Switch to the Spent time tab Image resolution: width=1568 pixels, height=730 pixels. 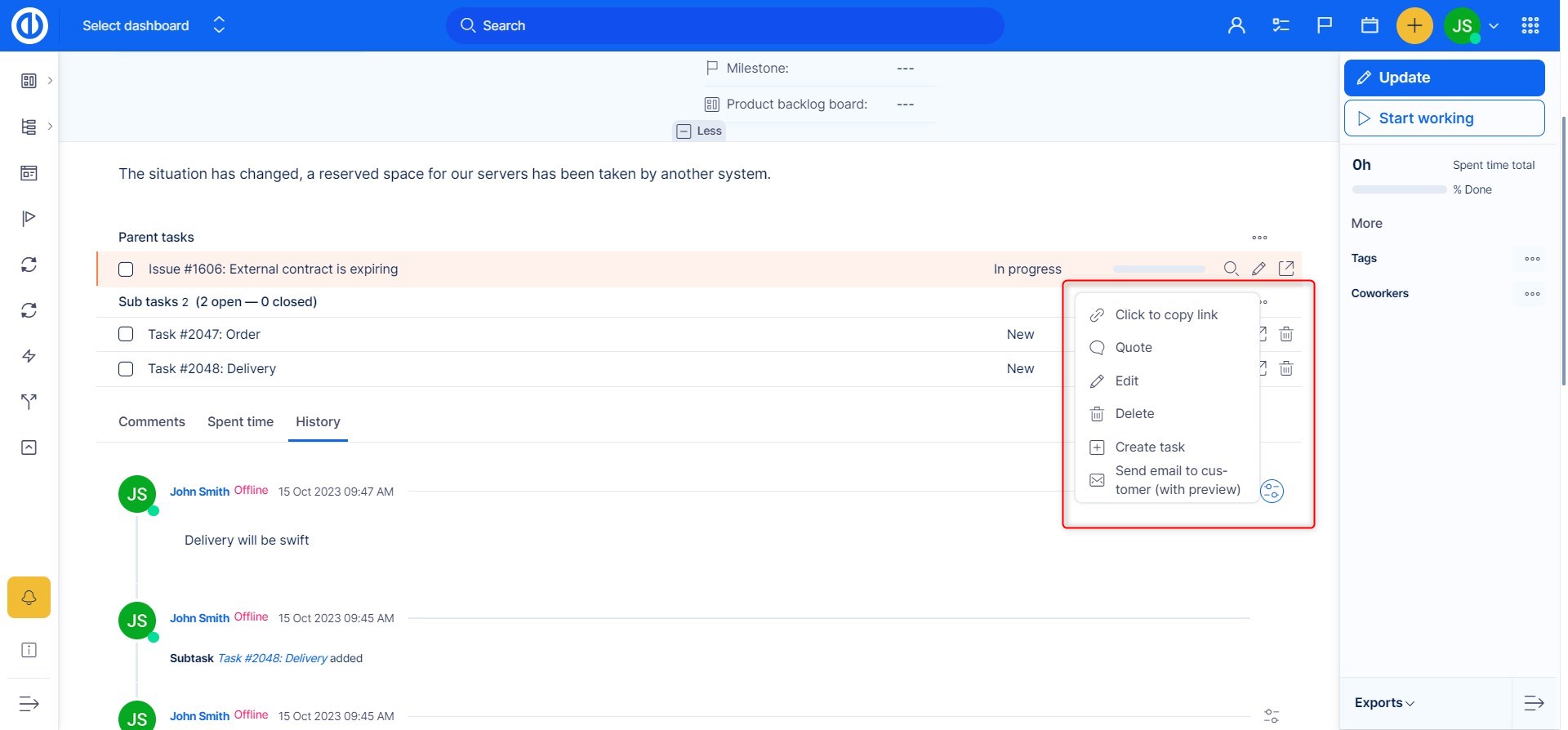240,422
